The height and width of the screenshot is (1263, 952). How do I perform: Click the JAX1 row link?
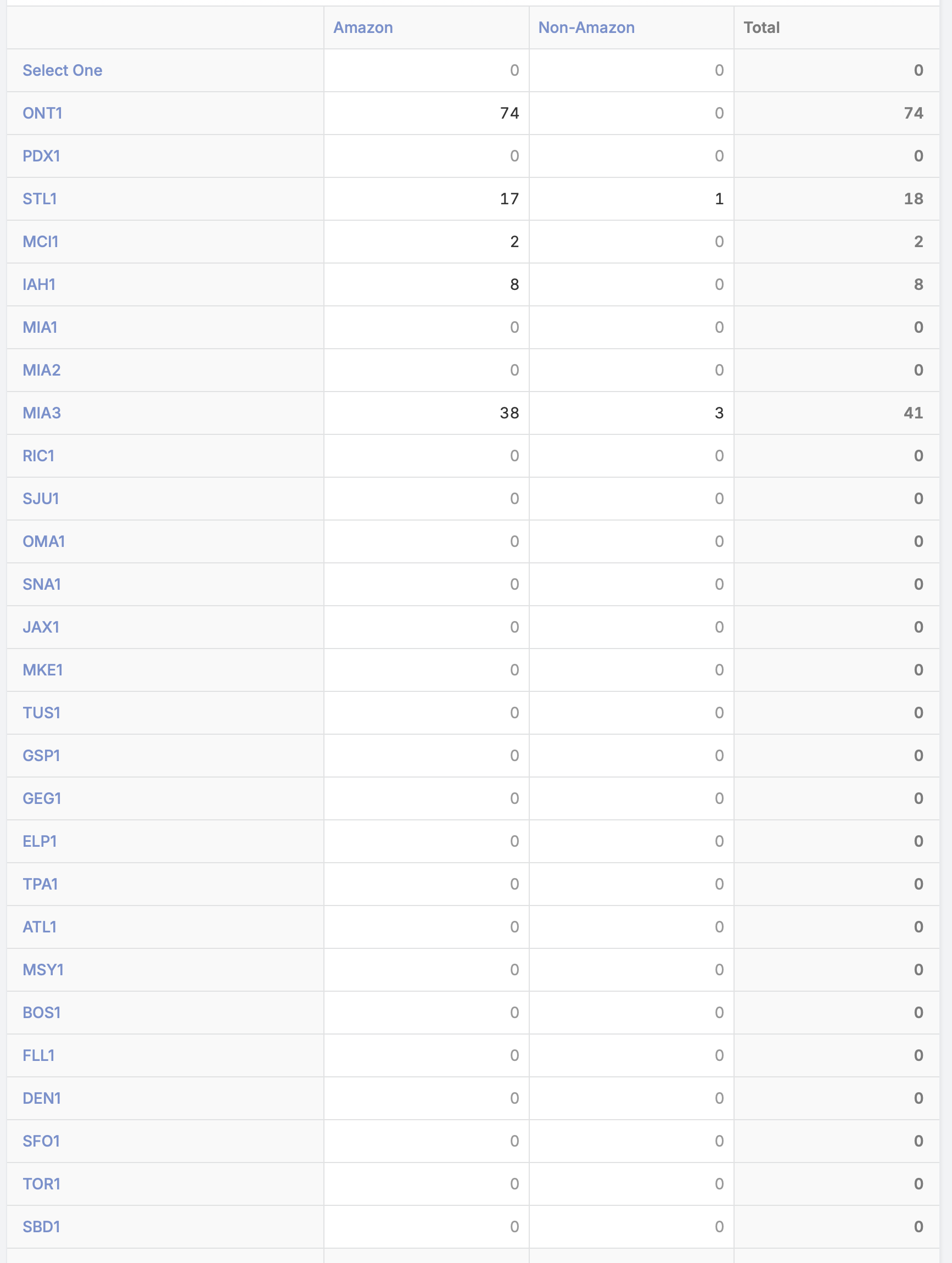point(41,627)
